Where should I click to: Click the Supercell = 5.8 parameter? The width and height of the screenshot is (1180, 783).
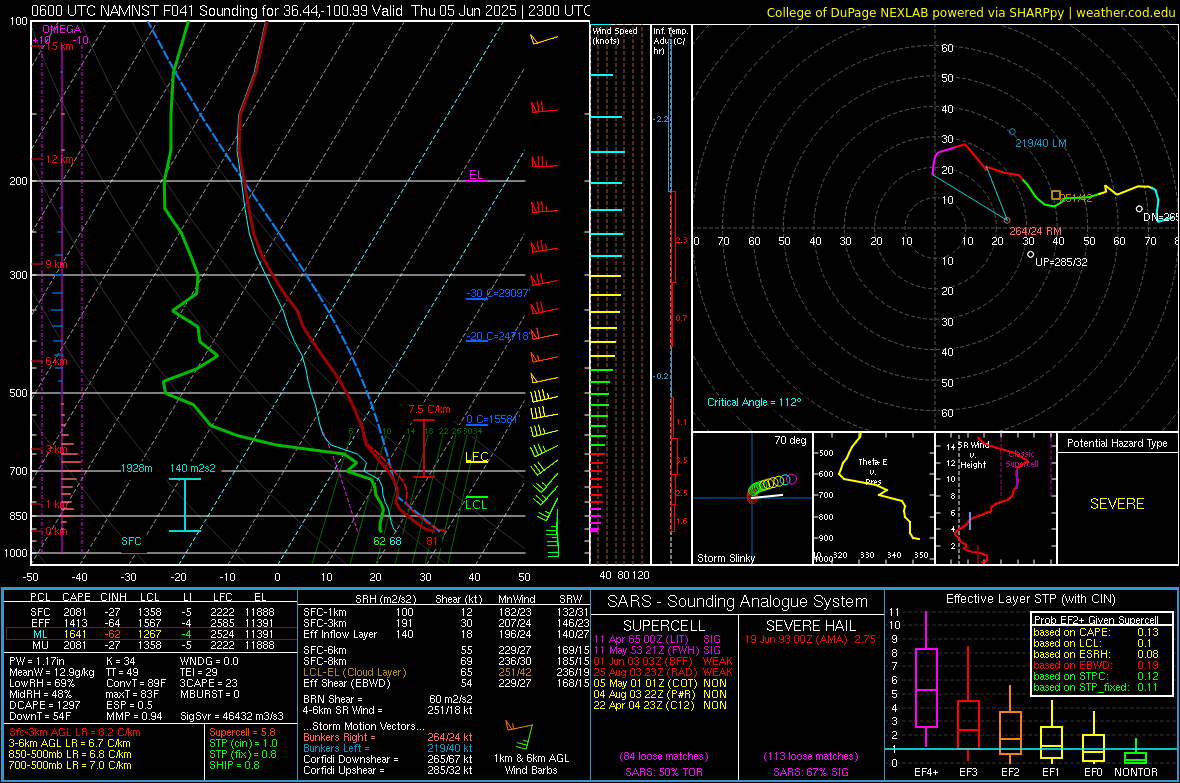[242, 732]
